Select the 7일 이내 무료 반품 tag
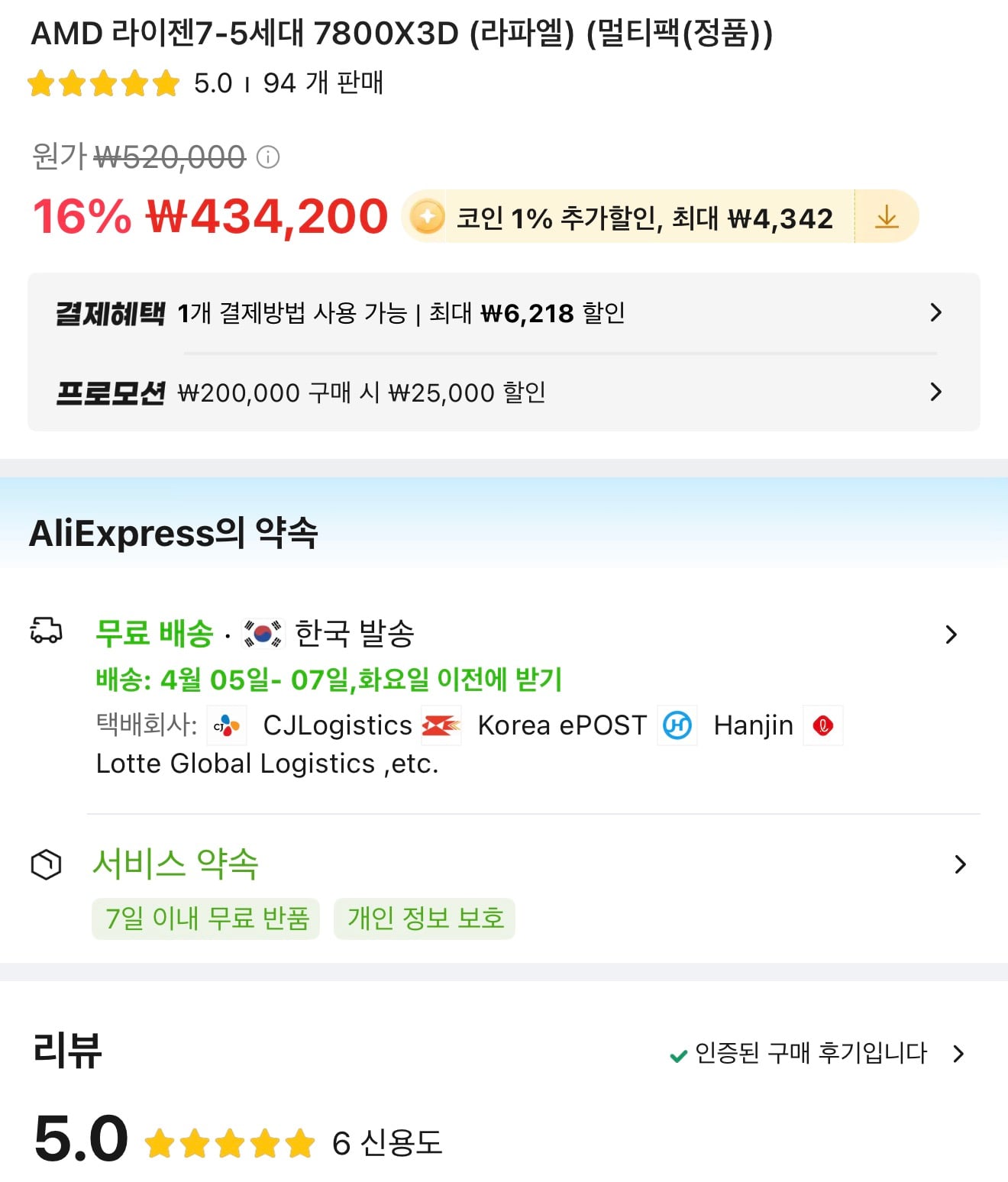Viewport: 1008px width, 1182px height. click(205, 919)
